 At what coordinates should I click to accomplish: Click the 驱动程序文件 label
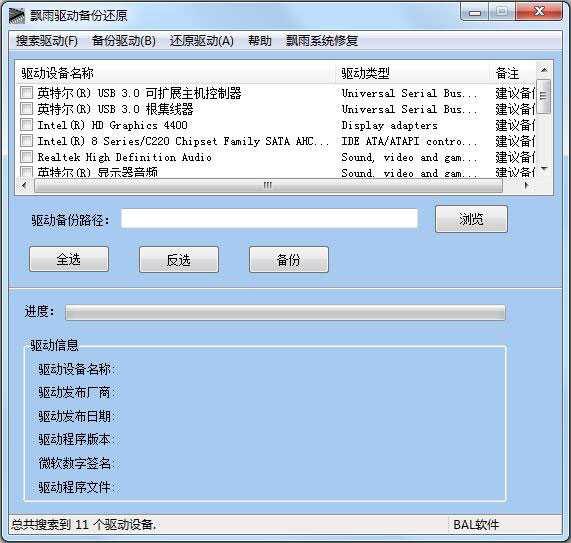click(77, 487)
